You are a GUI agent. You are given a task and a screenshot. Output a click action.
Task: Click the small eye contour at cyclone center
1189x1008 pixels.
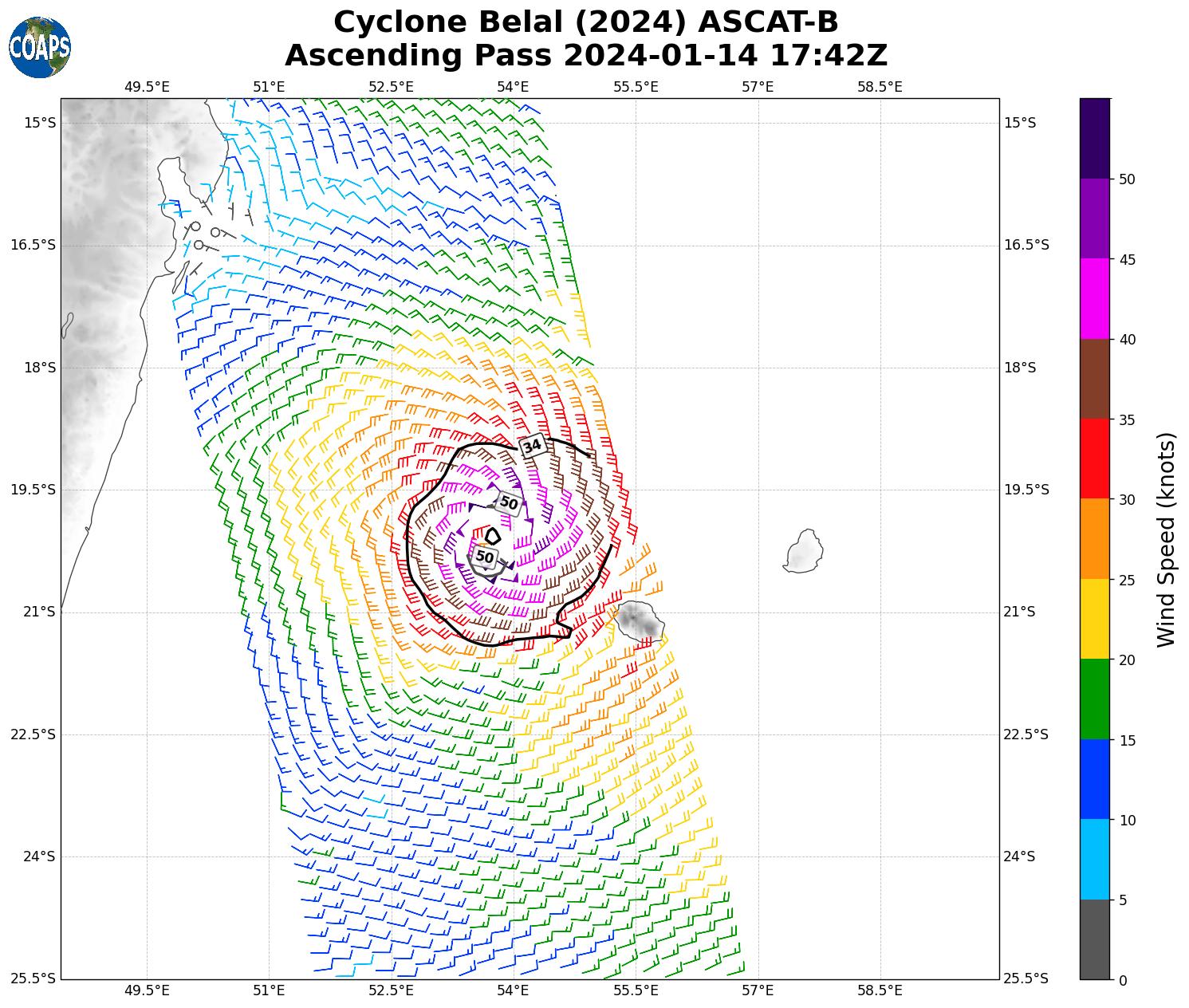click(493, 536)
